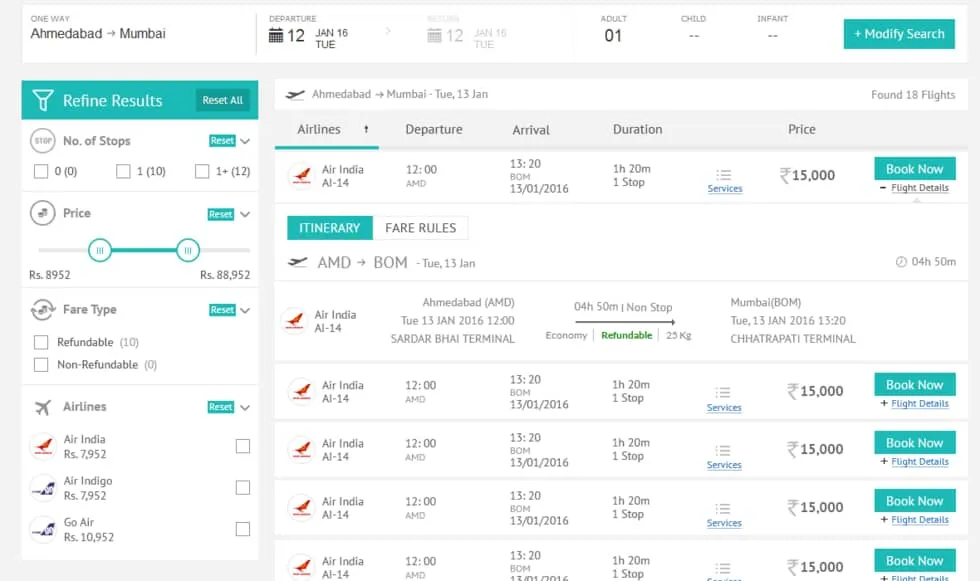The image size is (980, 581).
Task: Click the price slider track between the handles
Action: [x=144, y=251]
